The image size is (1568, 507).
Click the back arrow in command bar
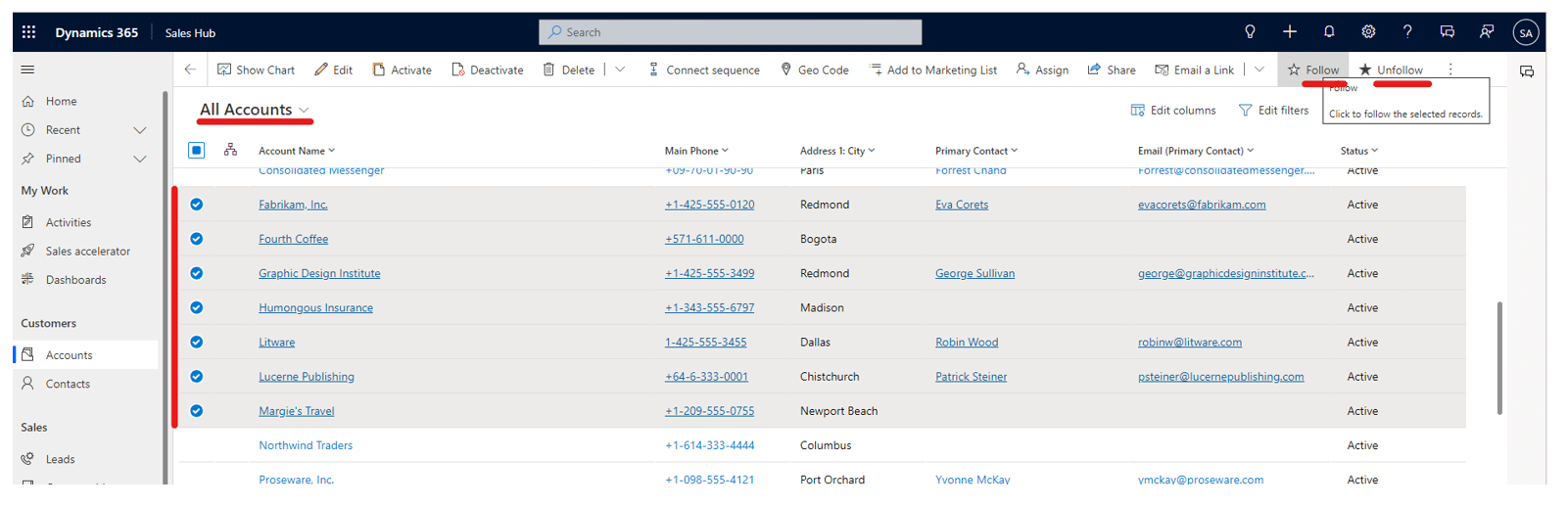pos(190,69)
